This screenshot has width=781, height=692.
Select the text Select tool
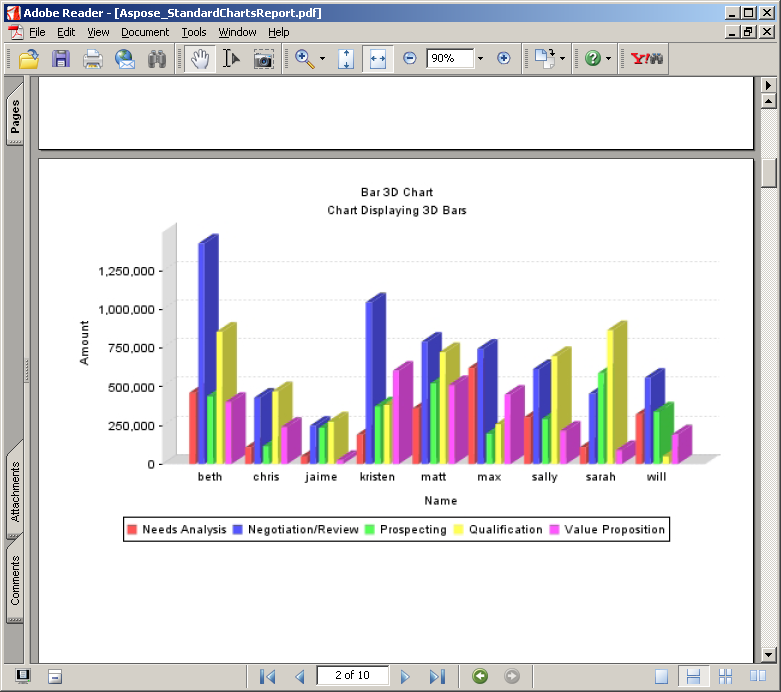click(231, 59)
